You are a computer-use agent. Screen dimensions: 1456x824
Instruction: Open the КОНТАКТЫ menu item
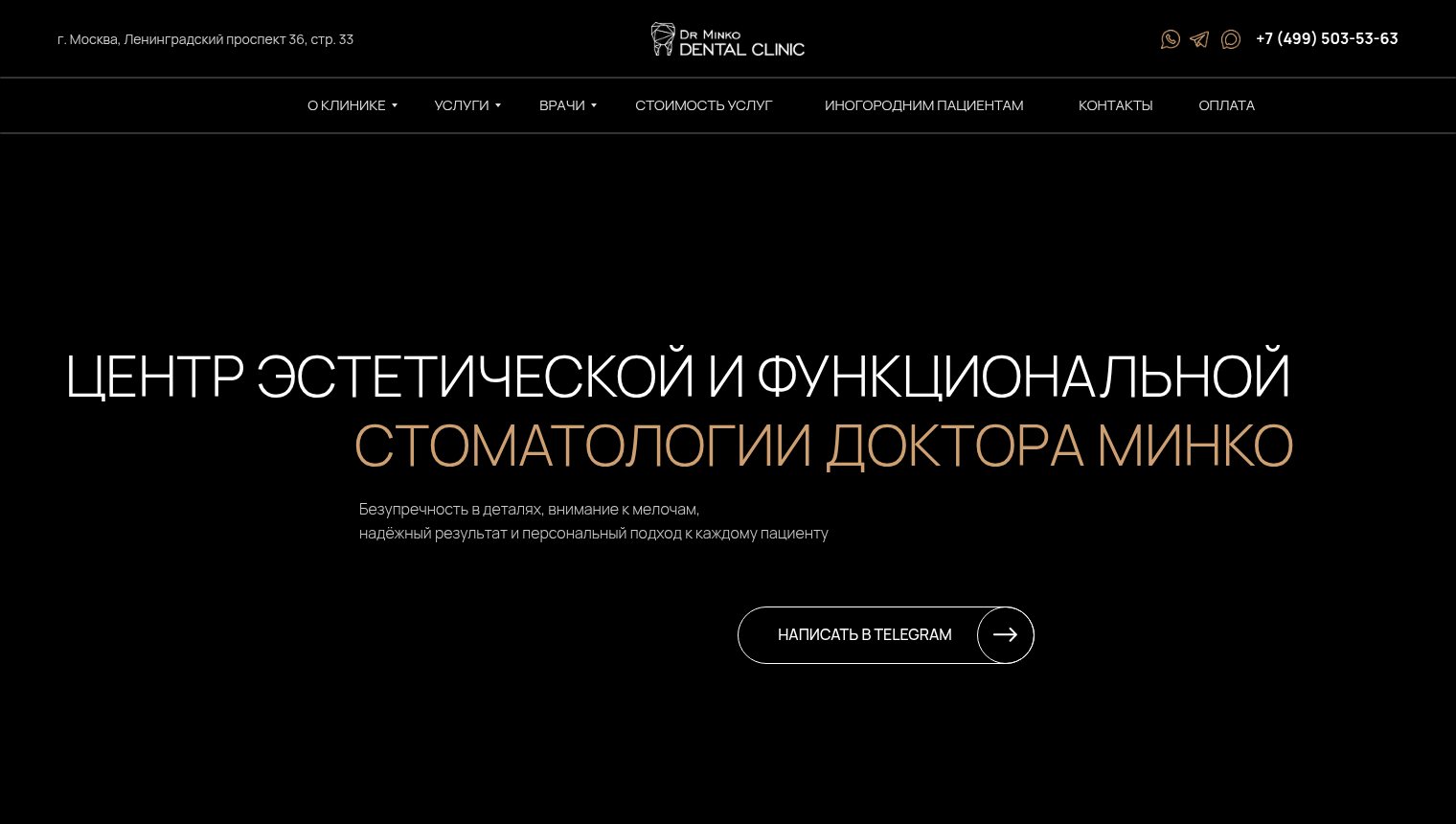pos(1115,105)
